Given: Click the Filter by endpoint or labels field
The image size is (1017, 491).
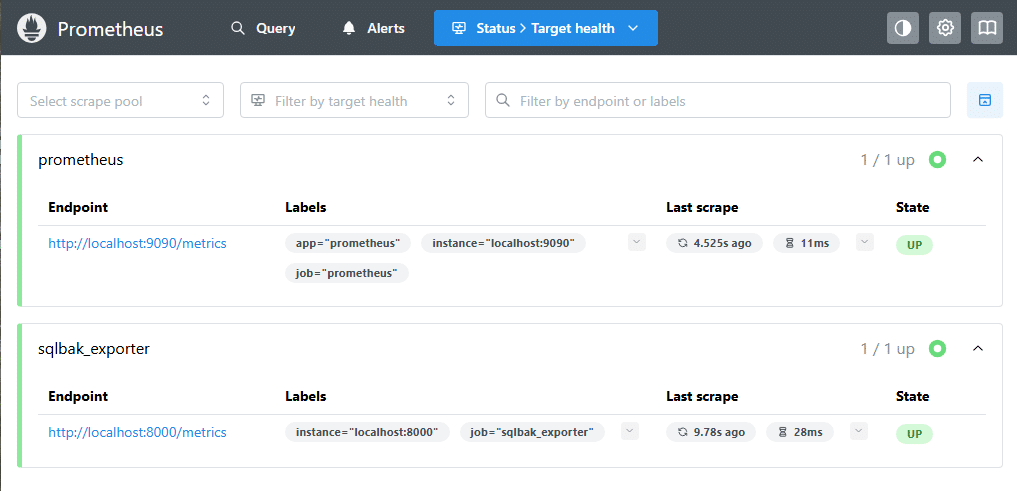Looking at the screenshot, I should click(x=717, y=100).
